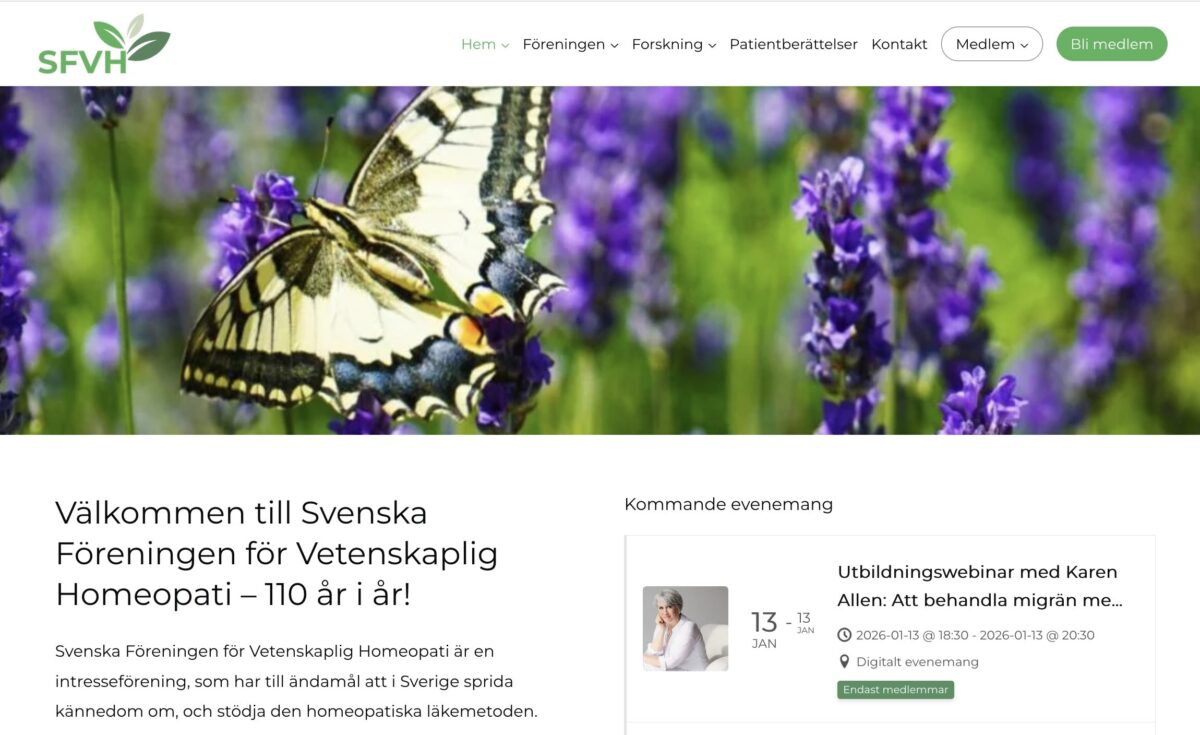Select the Hem navigation item
The height and width of the screenshot is (735, 1200).
point(478,44)
